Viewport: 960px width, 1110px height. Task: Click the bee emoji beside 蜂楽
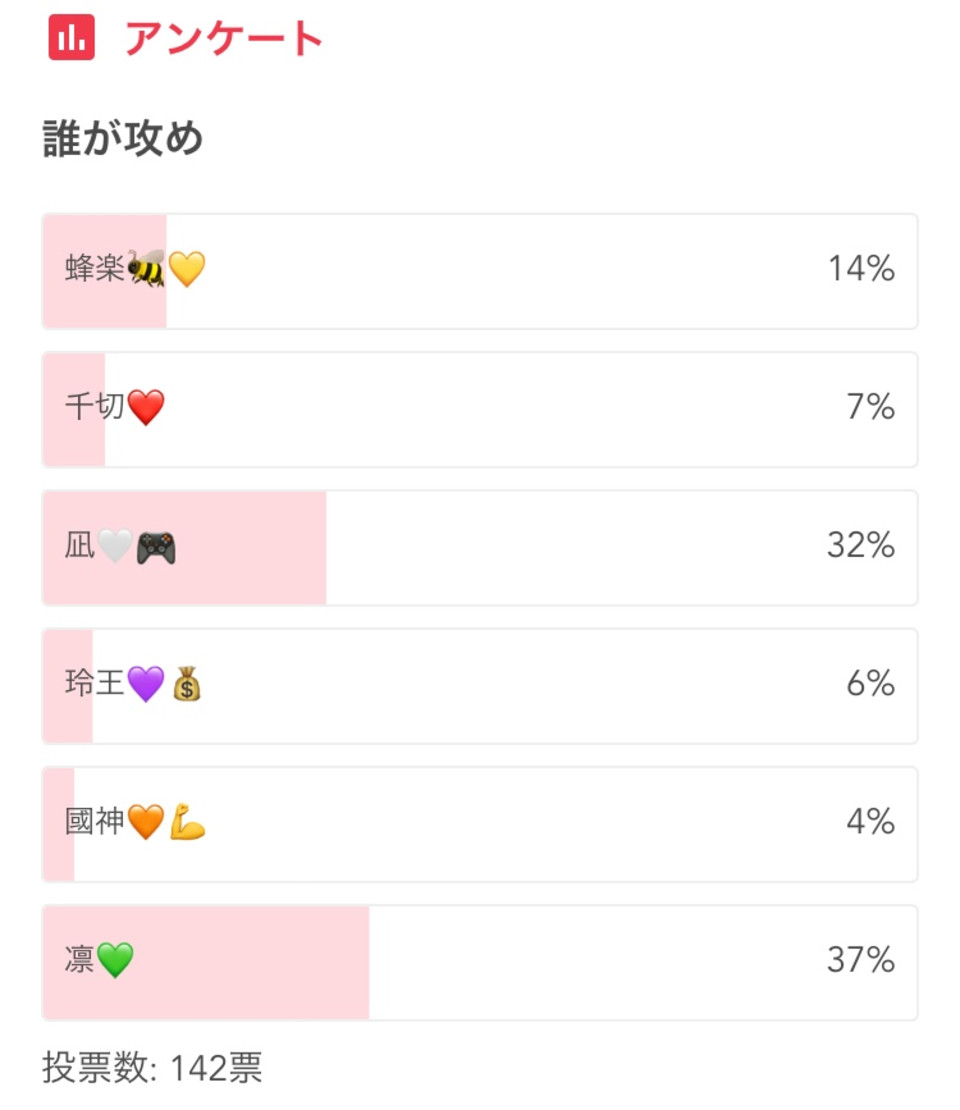pyautogui.click(x=147, y=268)
